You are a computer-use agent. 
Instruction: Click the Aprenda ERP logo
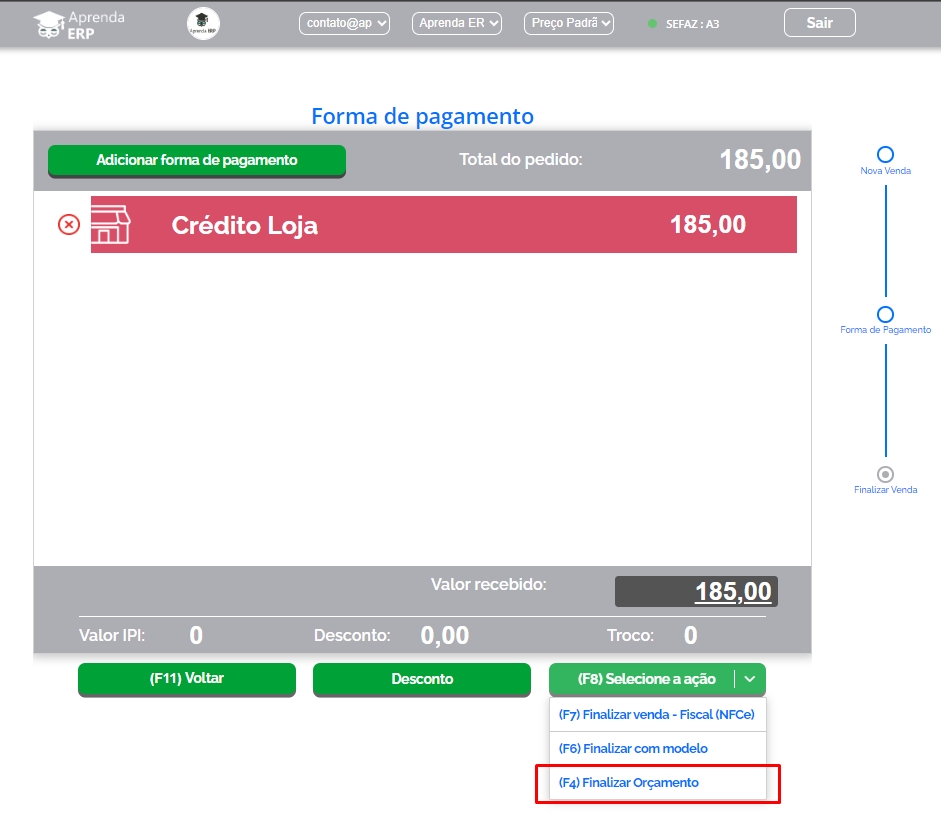pos(79,24)
